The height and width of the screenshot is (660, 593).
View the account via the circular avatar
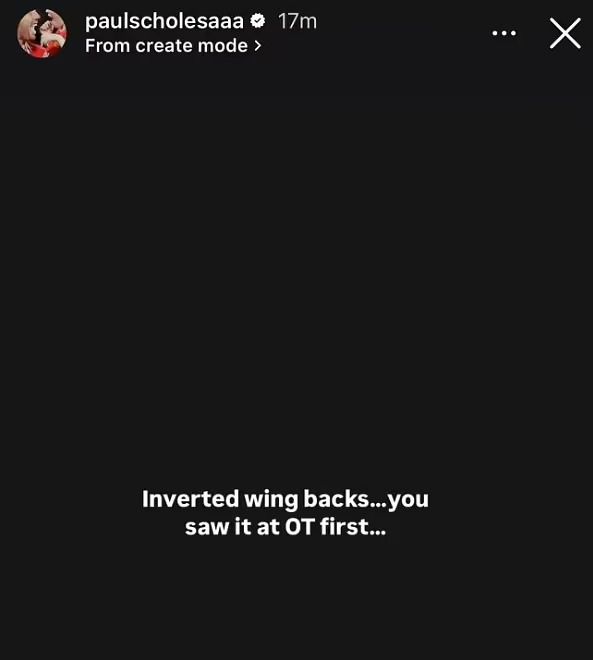click(42, 33)
